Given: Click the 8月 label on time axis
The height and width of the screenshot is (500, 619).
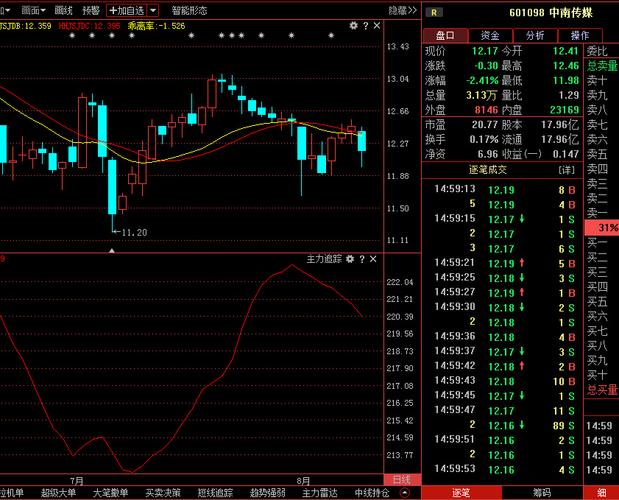Looking at the screenshot, I should point(303,481).
